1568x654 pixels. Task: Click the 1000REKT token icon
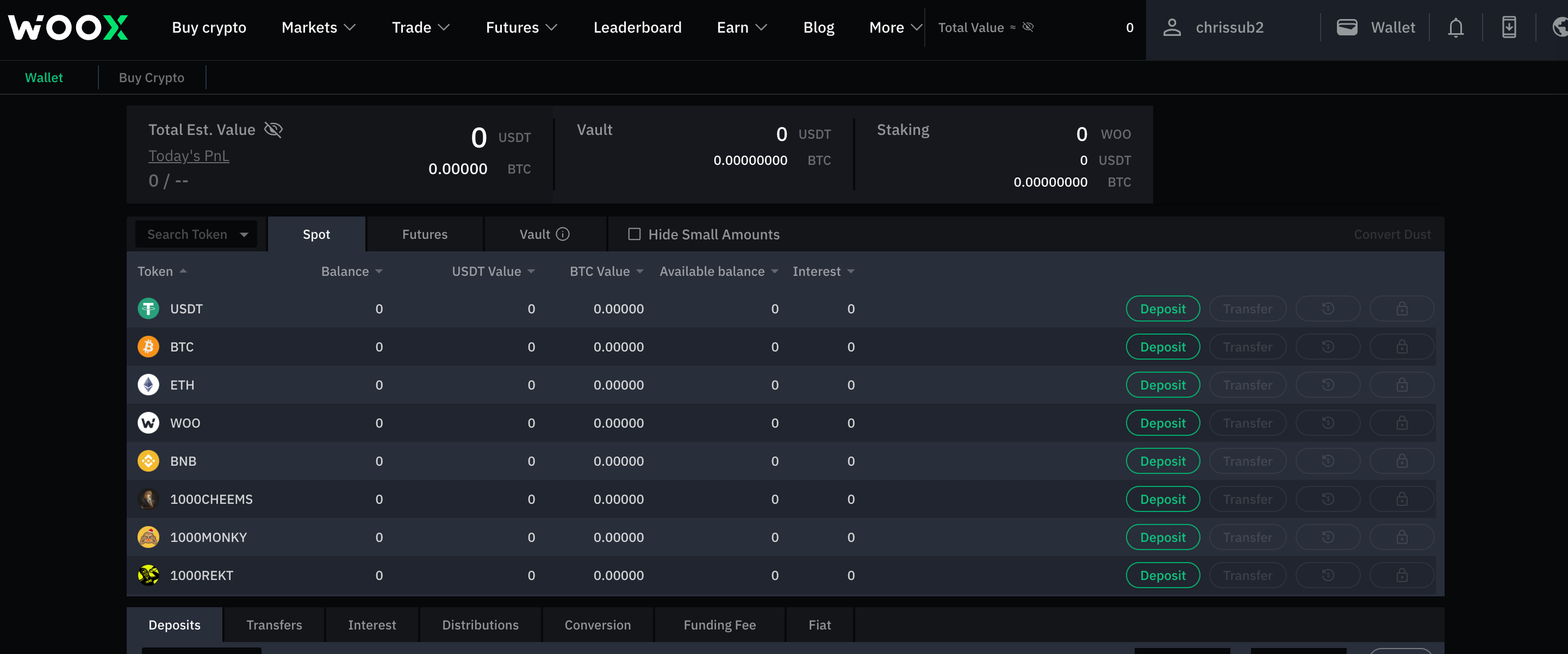click(148, 576)
